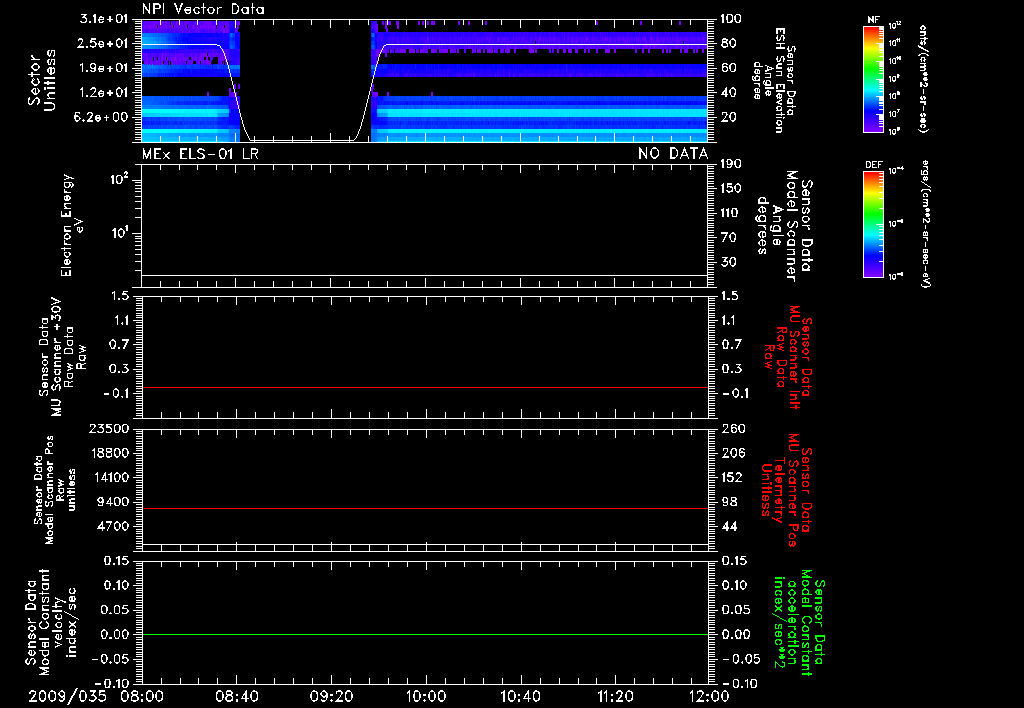Viewport: 1024px width, 708px height.
Task: Click the 11:20 time axis label
Action: pos(615,696)
